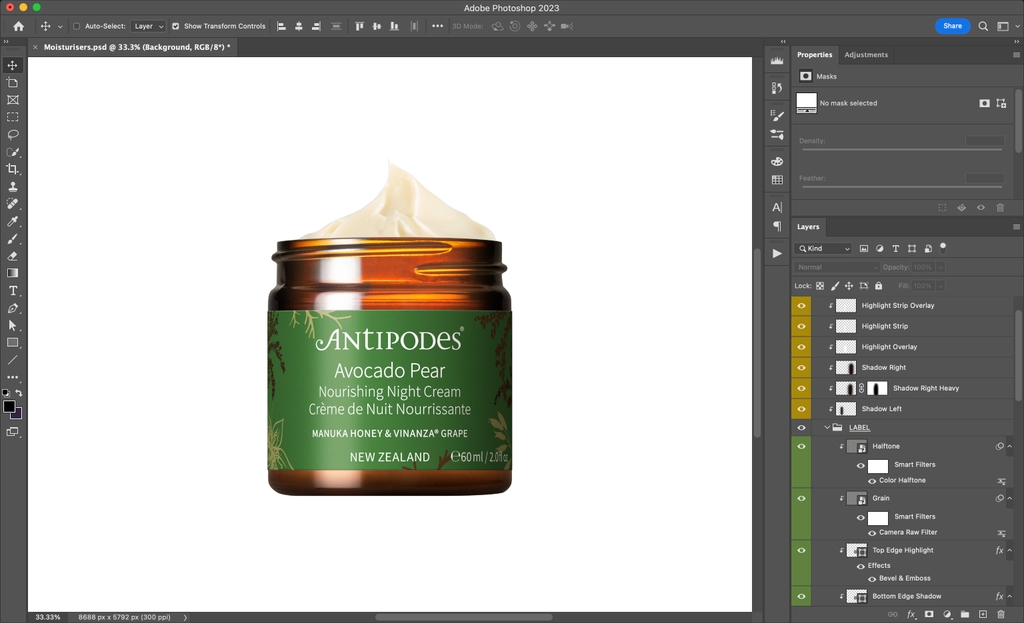This screenshot has height=623, width=1024.
Task: Collapse Halftone layer smart filters arrow
Action: (1010, 446)
